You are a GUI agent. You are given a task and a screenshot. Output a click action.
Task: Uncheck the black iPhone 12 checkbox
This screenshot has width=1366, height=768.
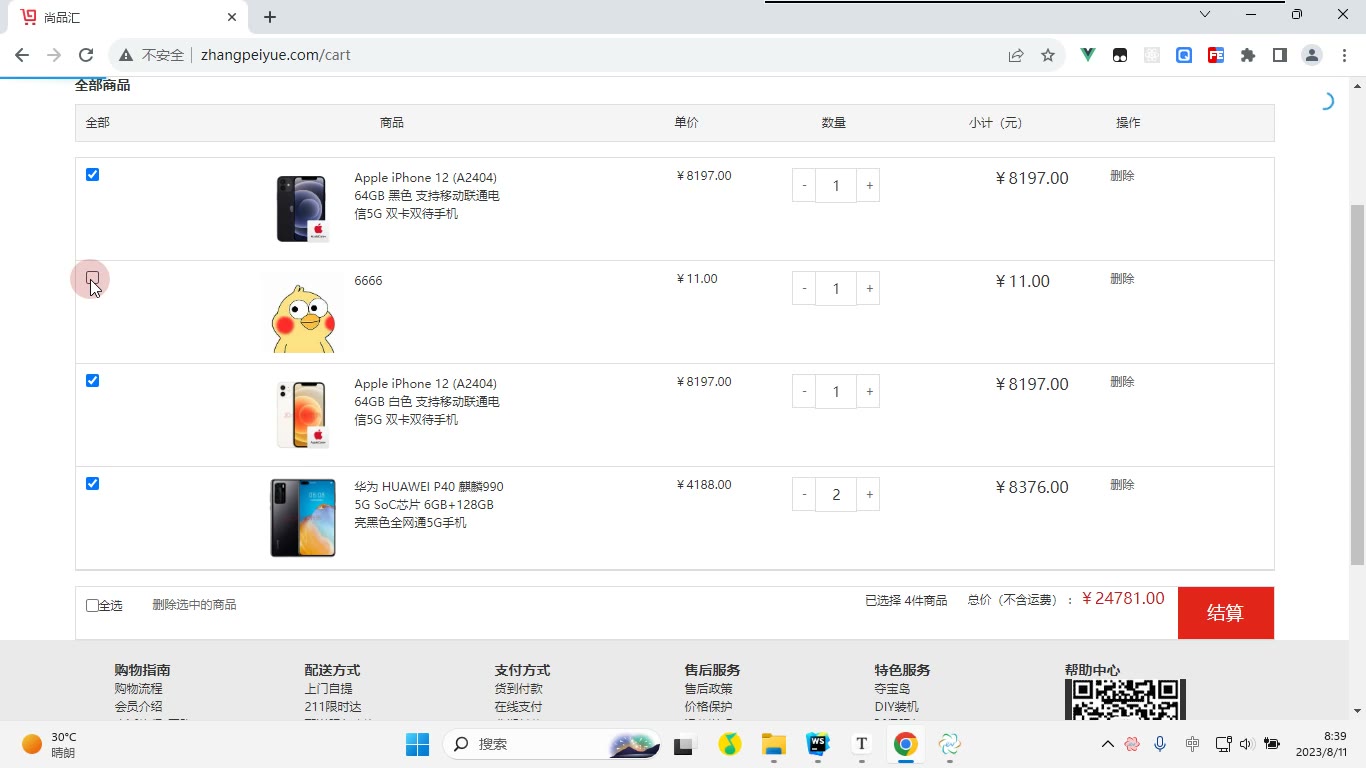coord(93,175)
